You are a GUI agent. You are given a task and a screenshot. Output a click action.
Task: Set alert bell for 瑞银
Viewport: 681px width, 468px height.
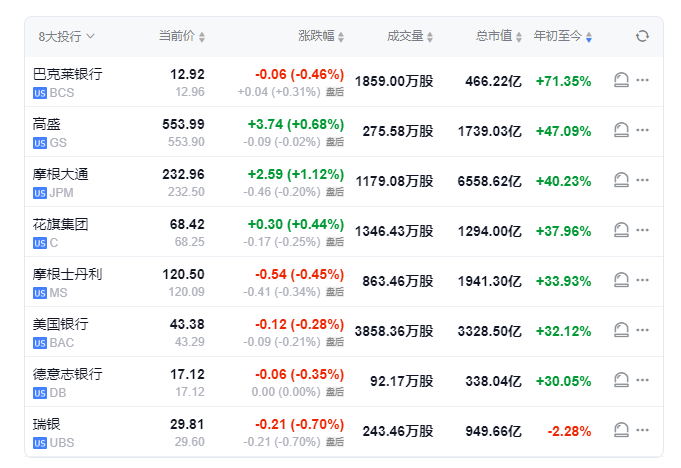click(x=621, y=430)
